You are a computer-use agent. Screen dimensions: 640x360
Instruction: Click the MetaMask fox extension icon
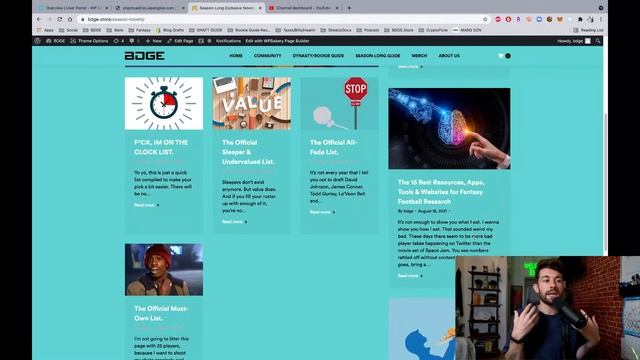click(560, 19)
